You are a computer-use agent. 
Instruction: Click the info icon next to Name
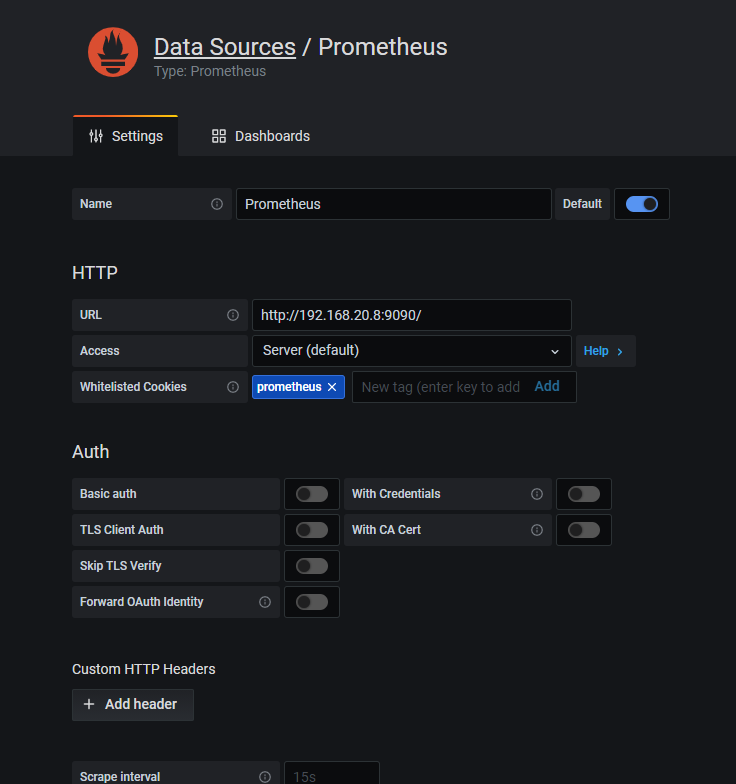point(217,204)
